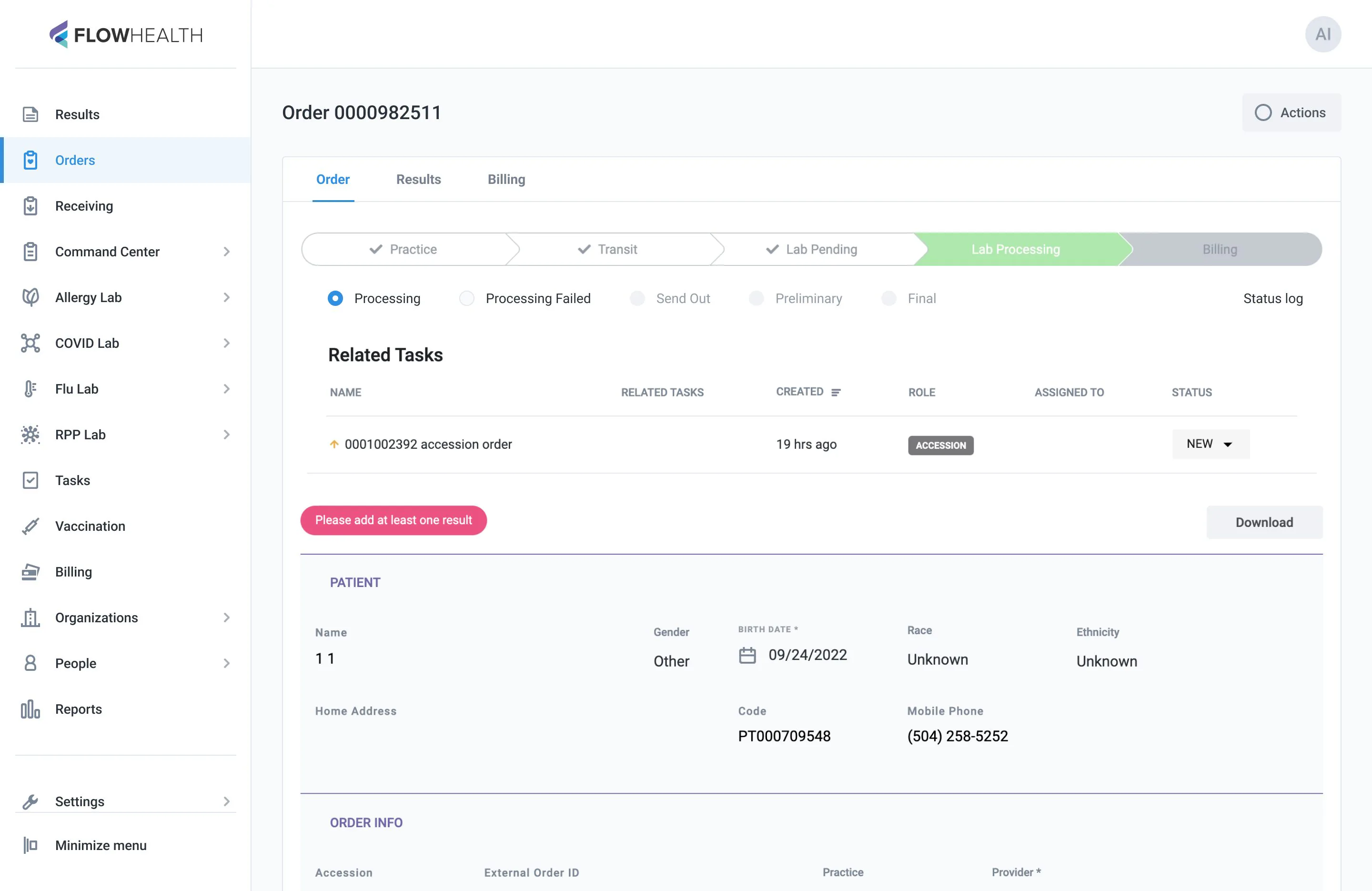Open Results via its document icon
The height and width of the screenshot is (891, 1372).
30,114
